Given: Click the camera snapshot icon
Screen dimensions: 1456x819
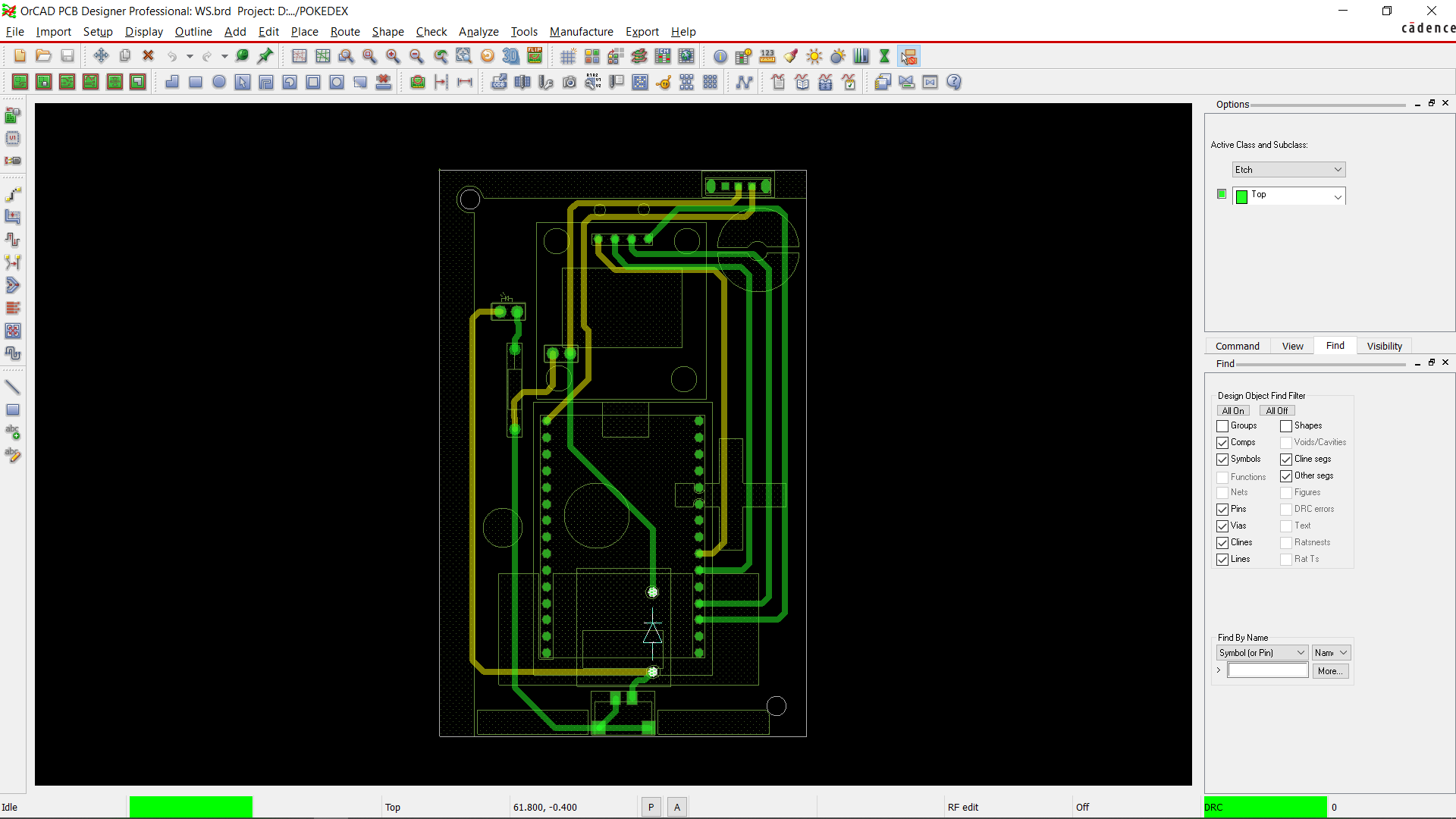Looking at the screenshot, I should pos(570,82).
